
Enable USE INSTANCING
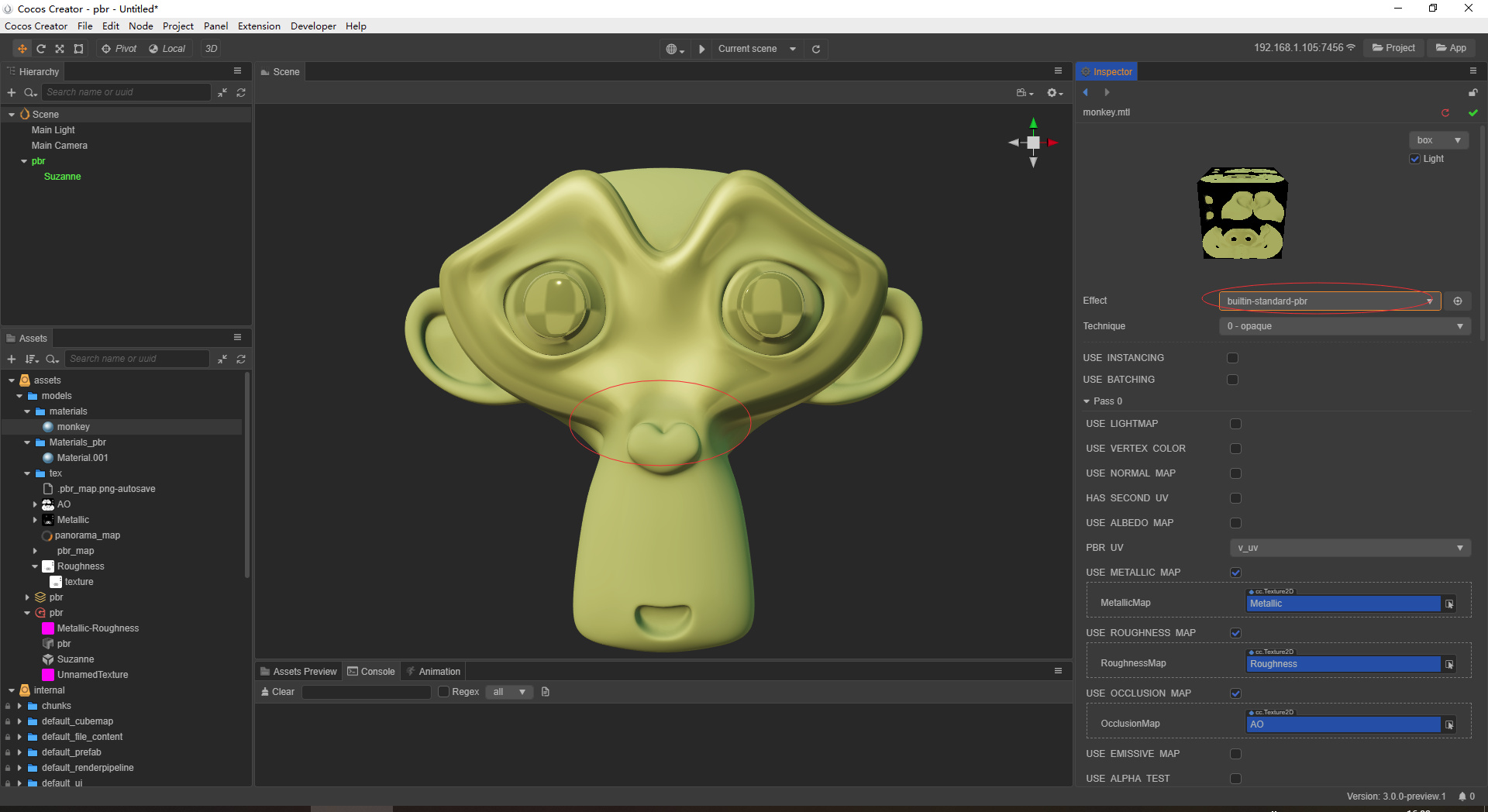click(x=1233, y=358)
